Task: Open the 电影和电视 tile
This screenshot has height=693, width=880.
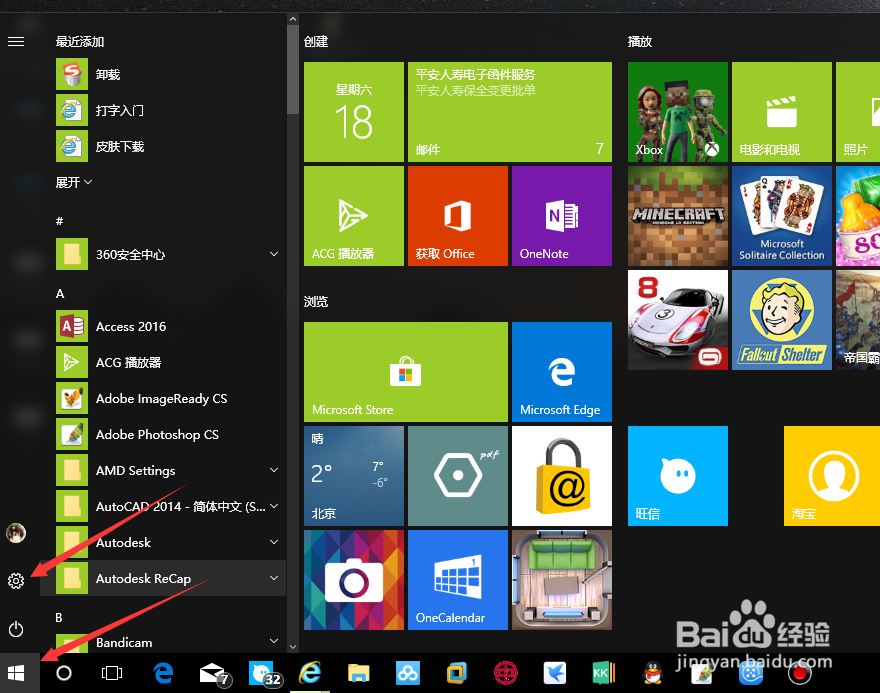Action: pyautogui.click(x=782, y=112)
